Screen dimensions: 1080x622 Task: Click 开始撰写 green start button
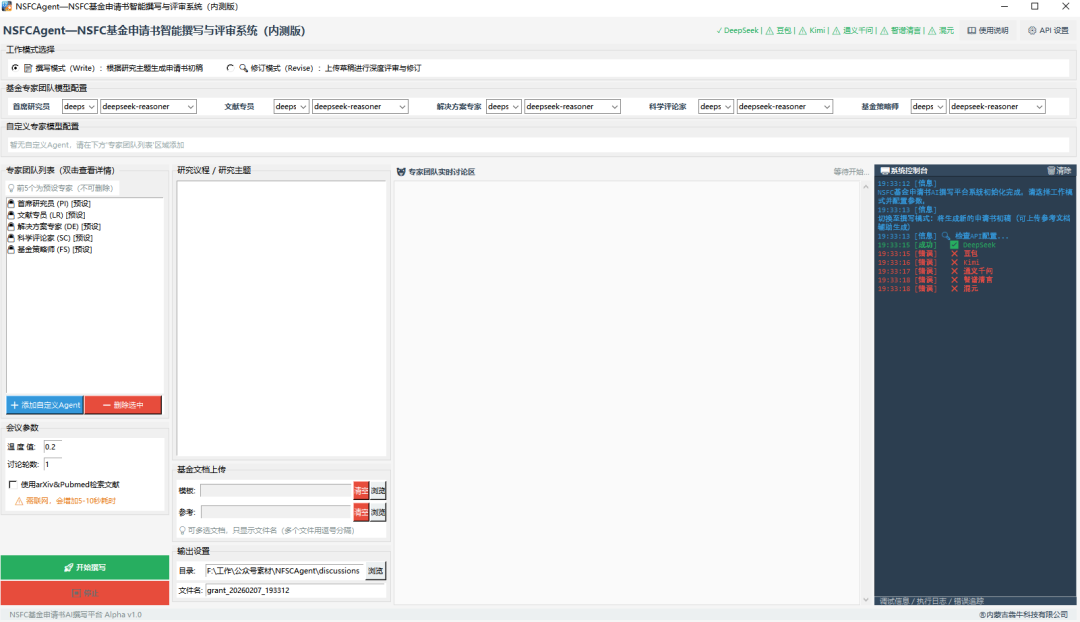[85, 568]
